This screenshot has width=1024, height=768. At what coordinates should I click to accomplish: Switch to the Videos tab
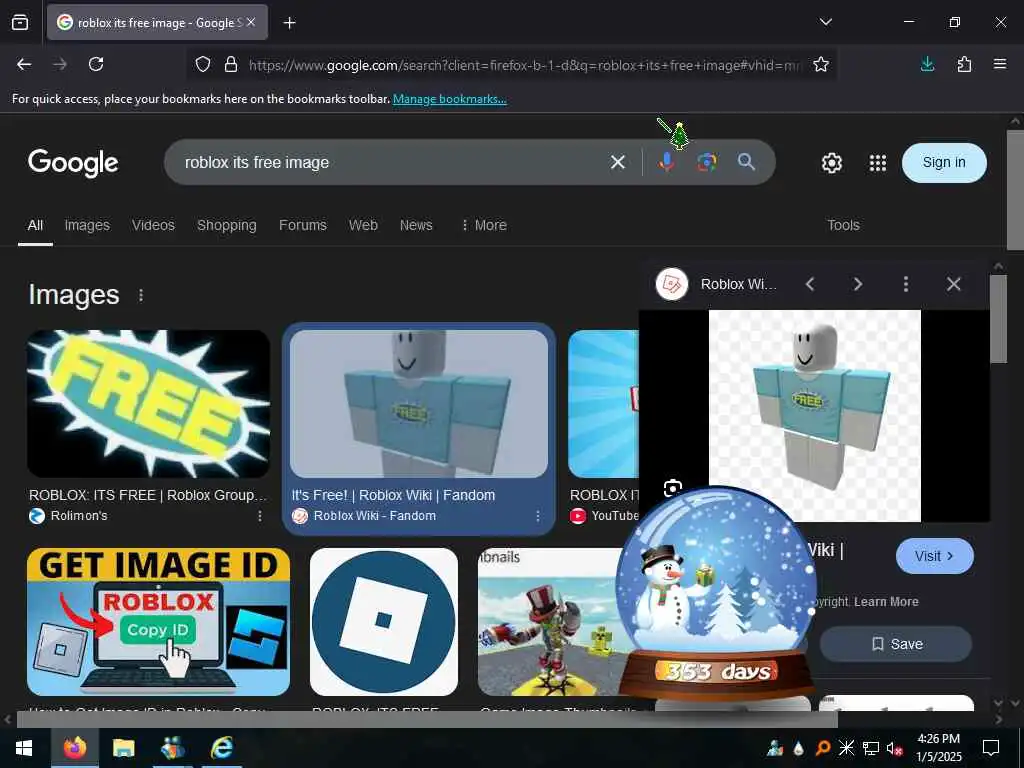point(153,225)
